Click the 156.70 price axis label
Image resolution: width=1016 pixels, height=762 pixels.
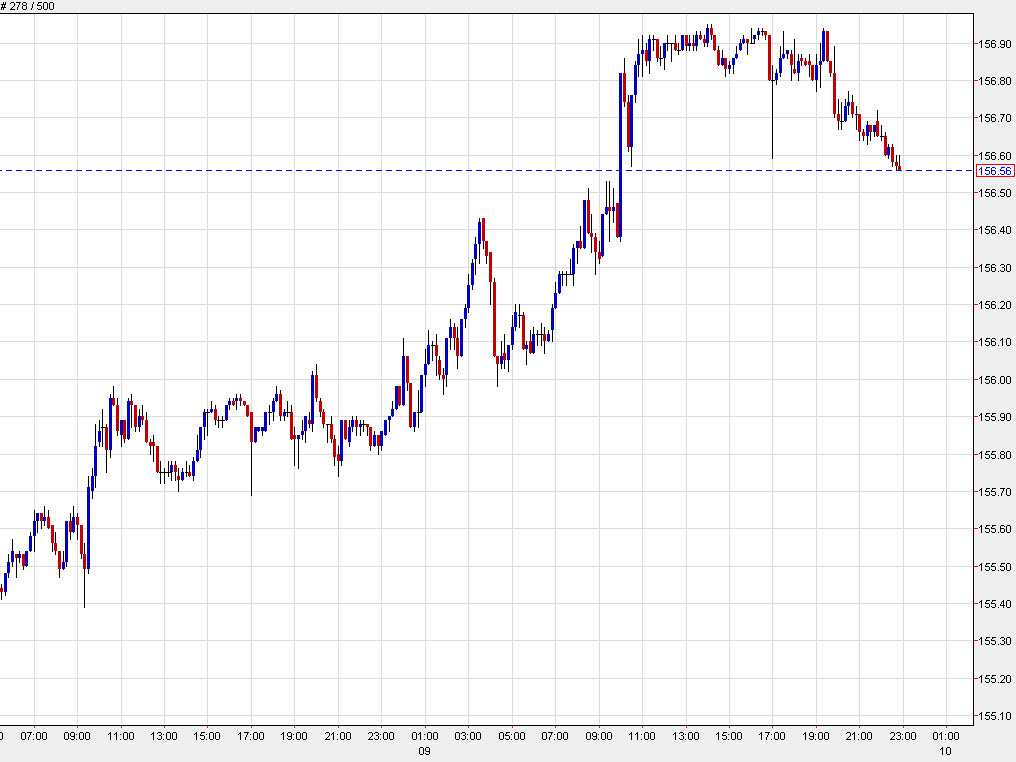pos(993,118)
